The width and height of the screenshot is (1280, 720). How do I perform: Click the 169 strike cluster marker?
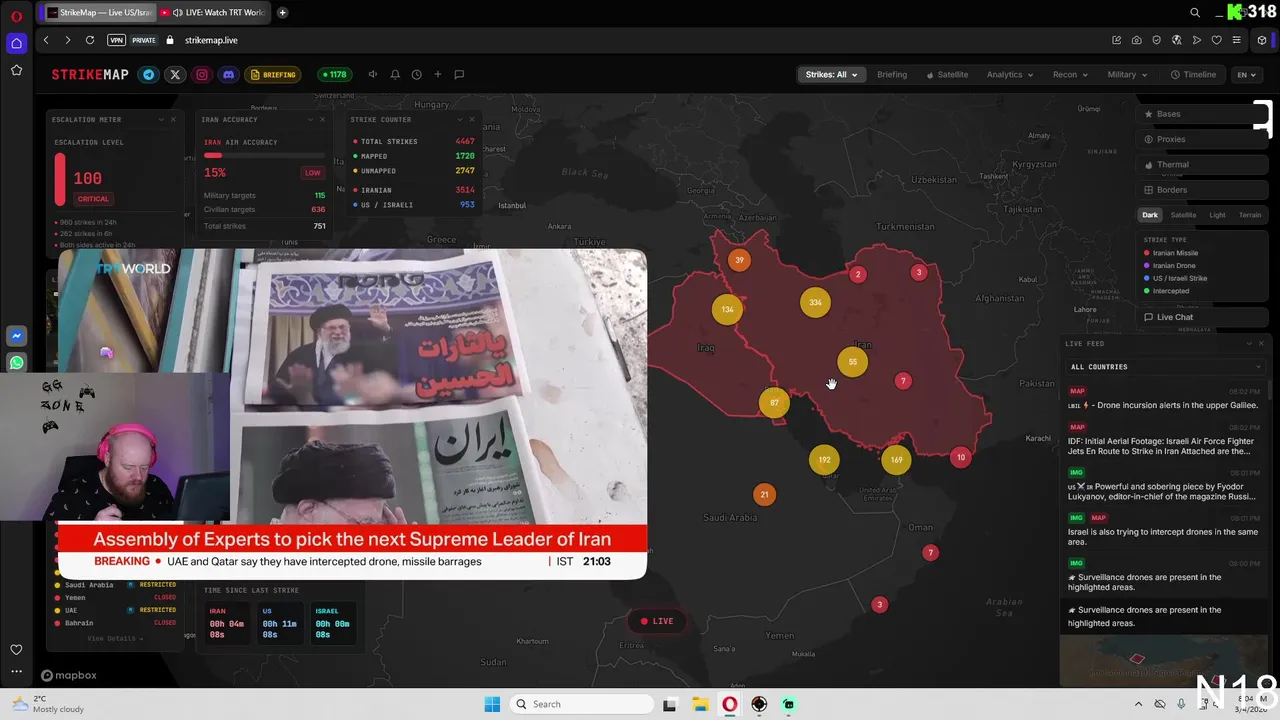(896, 460)
